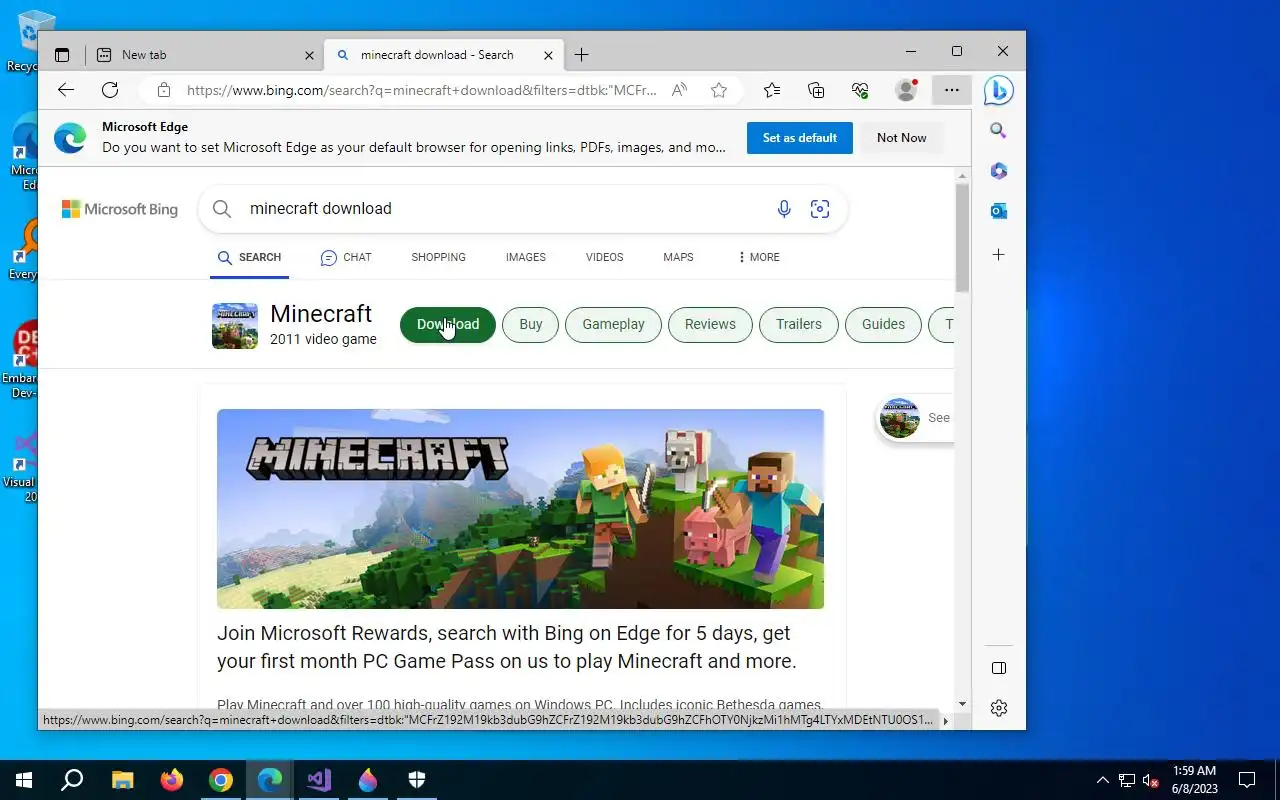Click the Microsoft Bing logo
The image size is (1280, 800).
[x=120, y=209]
